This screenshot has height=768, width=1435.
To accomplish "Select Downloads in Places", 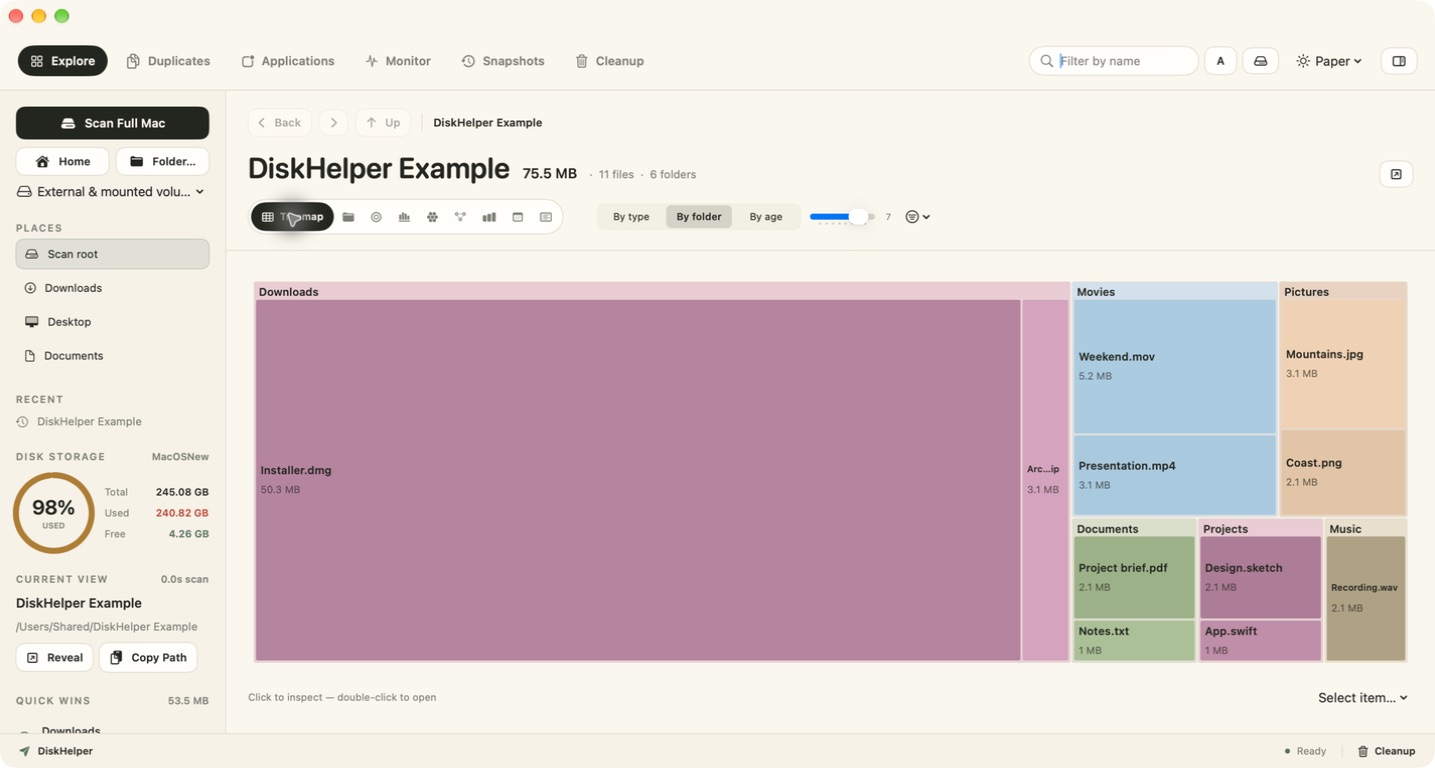I will 113,288.
